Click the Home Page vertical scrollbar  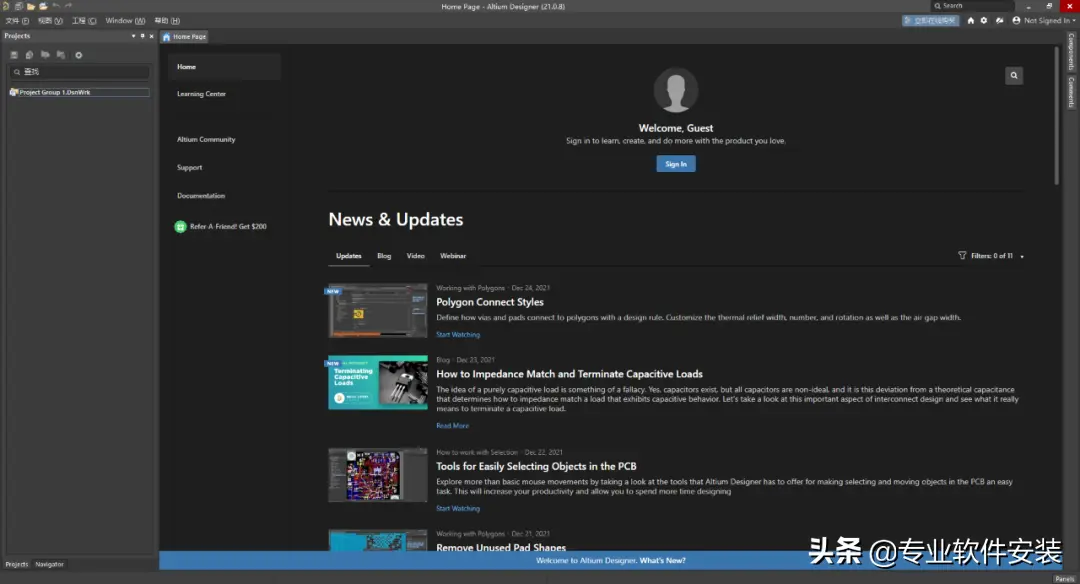point(1057,116)
